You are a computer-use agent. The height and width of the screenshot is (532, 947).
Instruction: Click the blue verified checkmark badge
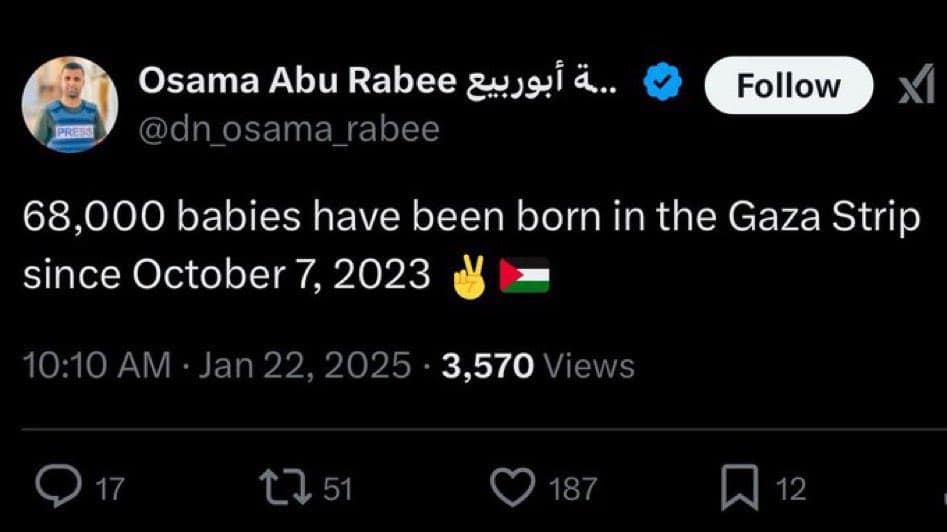pyautogui.click(x=662, y=82)
